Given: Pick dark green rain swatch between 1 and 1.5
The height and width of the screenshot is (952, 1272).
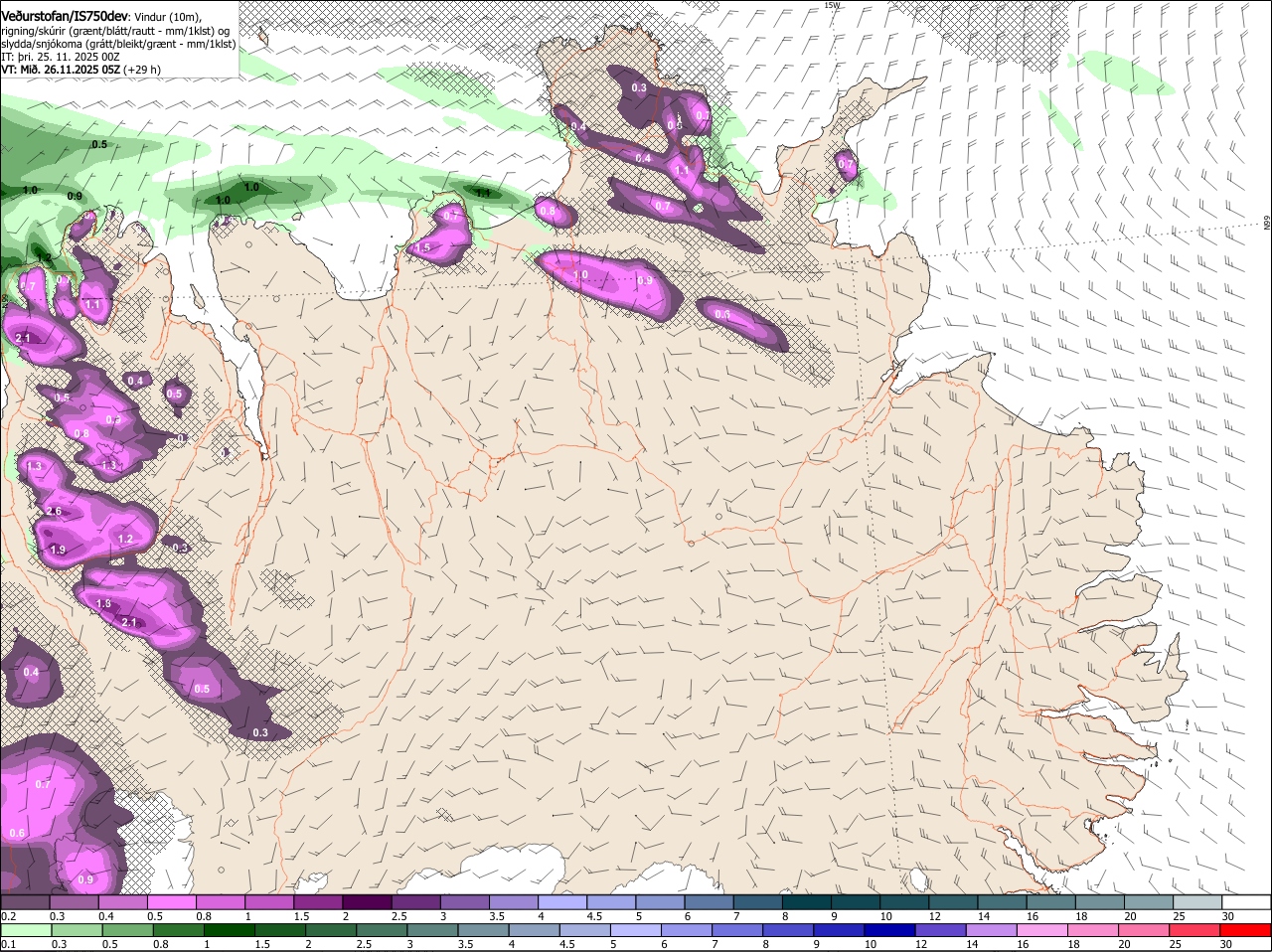Looking at the screenshot, I should [x=229, y=930].
